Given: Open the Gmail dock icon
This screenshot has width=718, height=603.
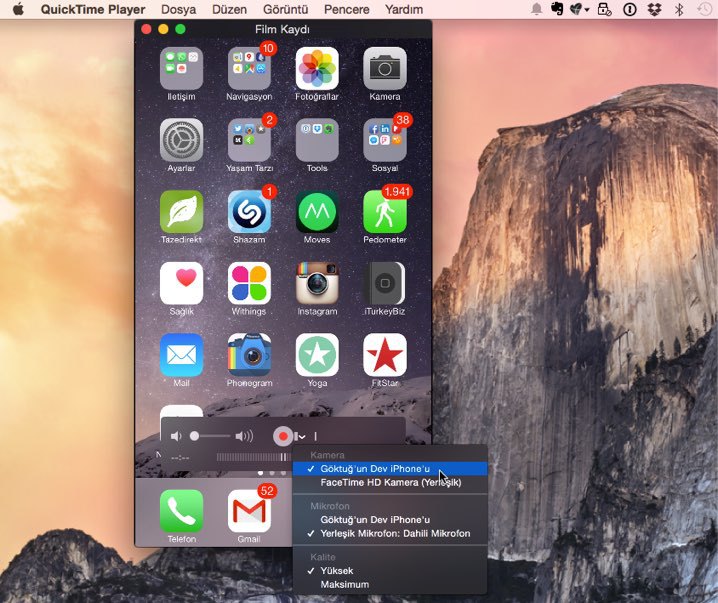Looking at the screenshot, I should [x=249, y=511].
